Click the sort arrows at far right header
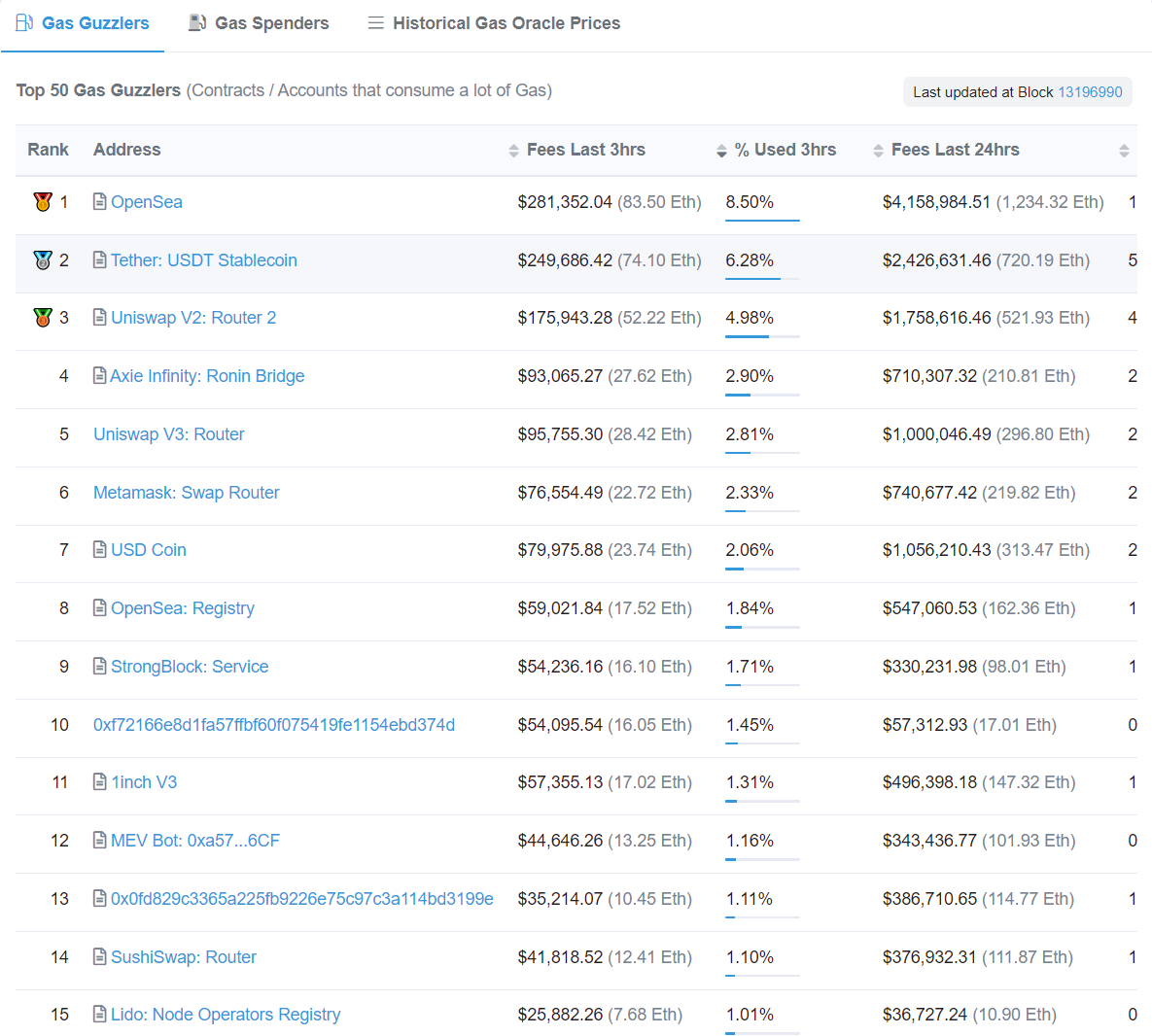This screenshot has height=1036, width=1152. [x=1124, y=151]
